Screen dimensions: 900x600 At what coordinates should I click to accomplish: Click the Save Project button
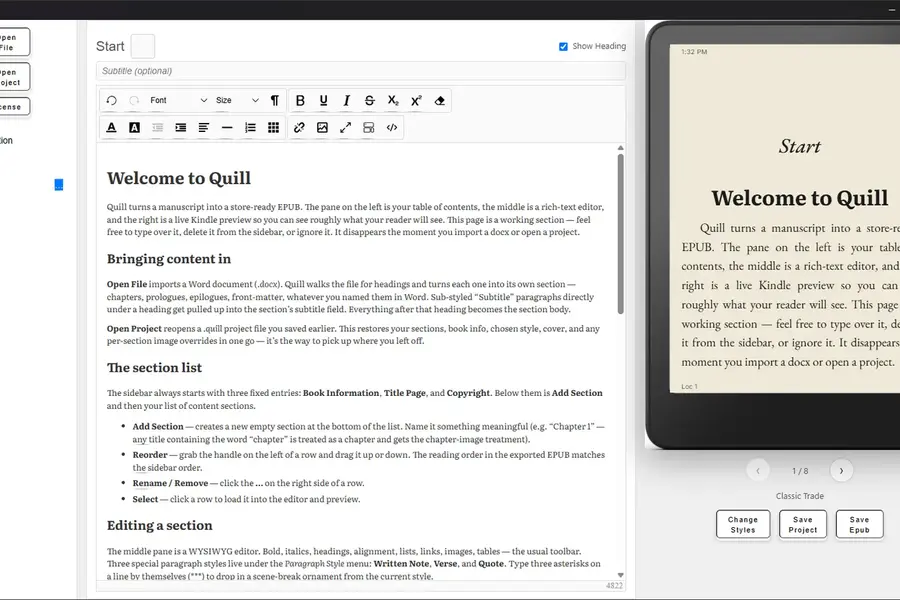tap(802, 525)
